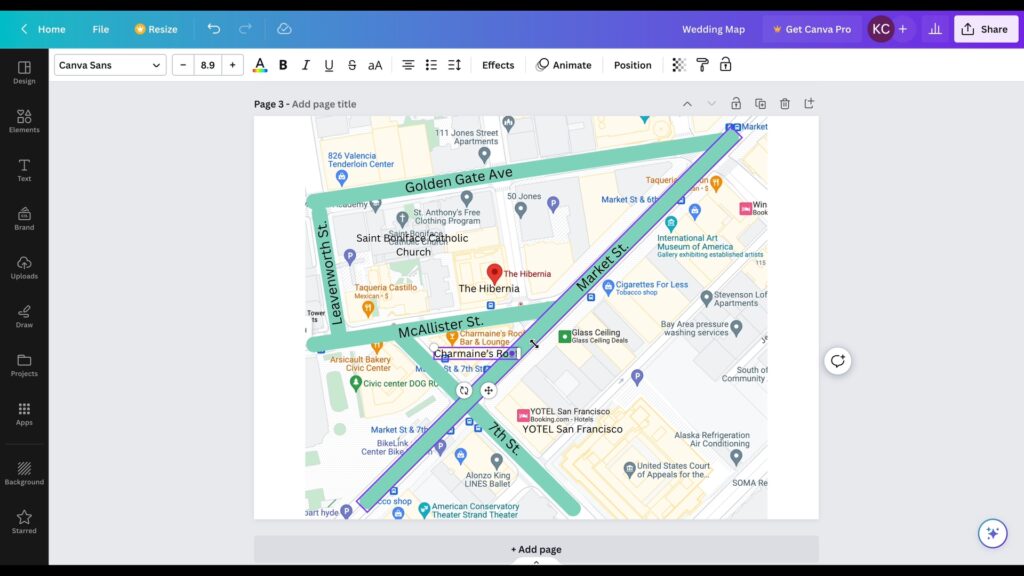Toggle strikethrough formatting
The height and width of the screenshot is (576, 1024).
(352, 65)
